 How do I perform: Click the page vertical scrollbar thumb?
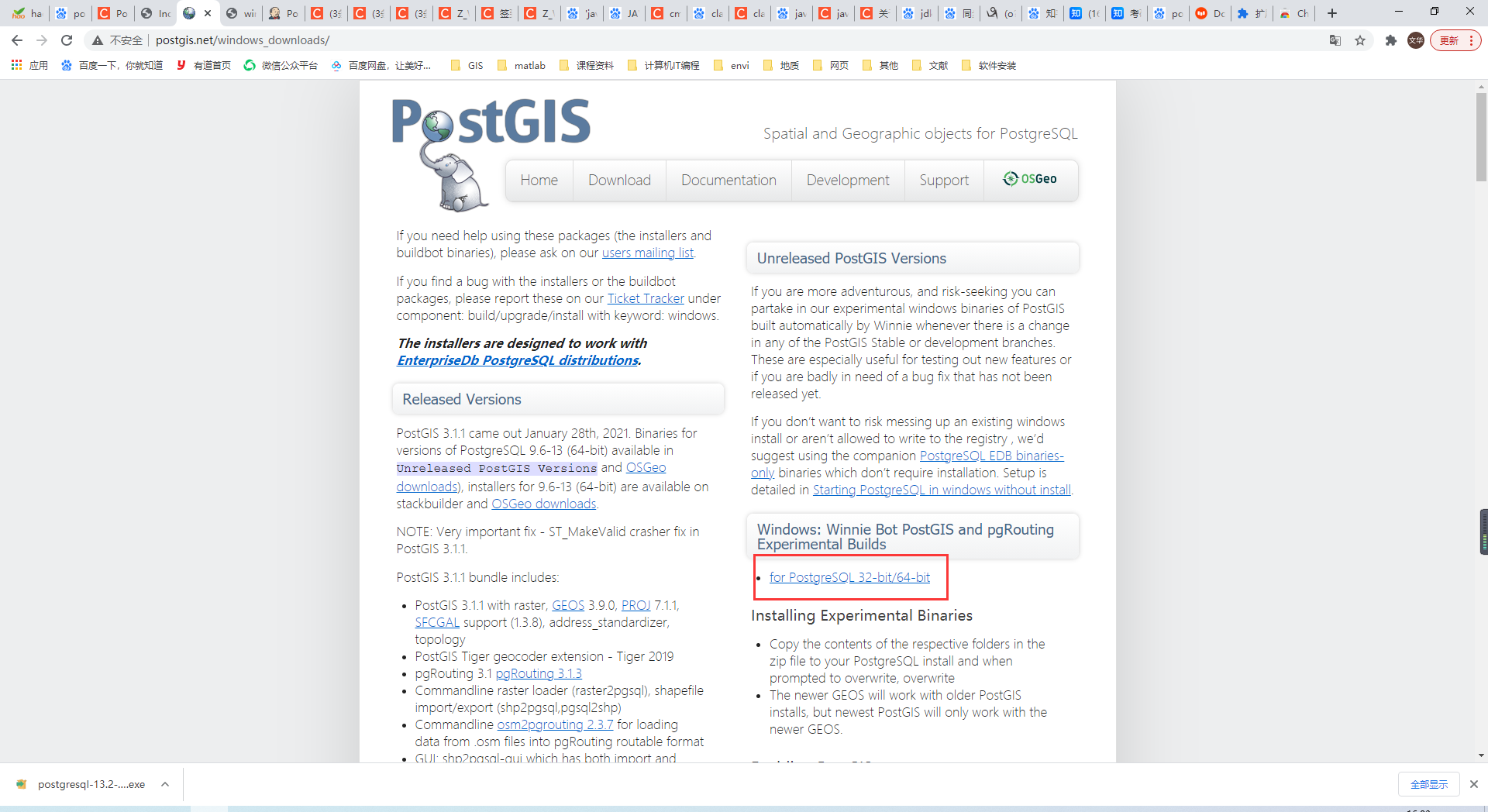[x=1481, y=137]
